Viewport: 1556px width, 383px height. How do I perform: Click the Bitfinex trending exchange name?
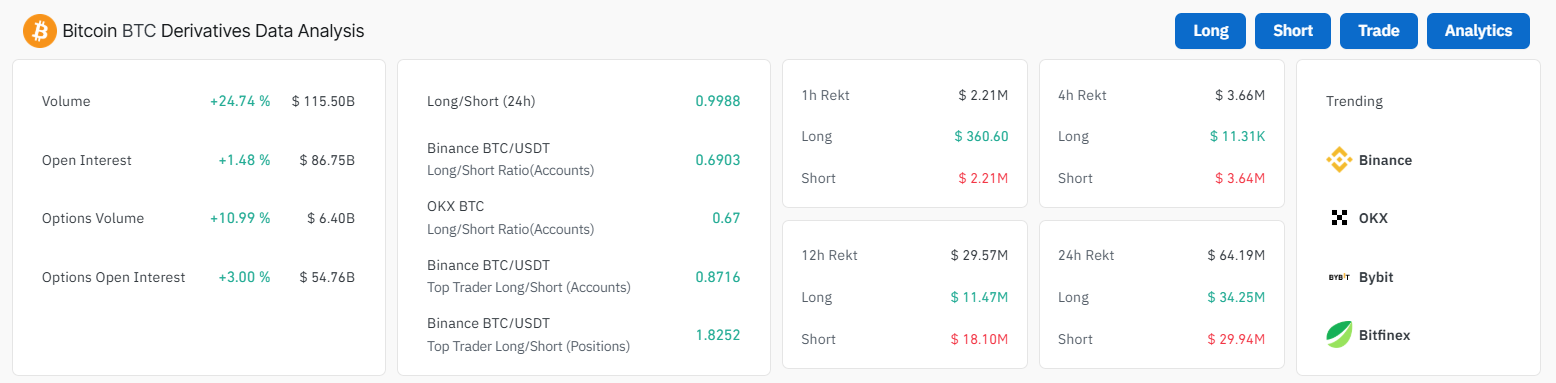pos(1384,335)
